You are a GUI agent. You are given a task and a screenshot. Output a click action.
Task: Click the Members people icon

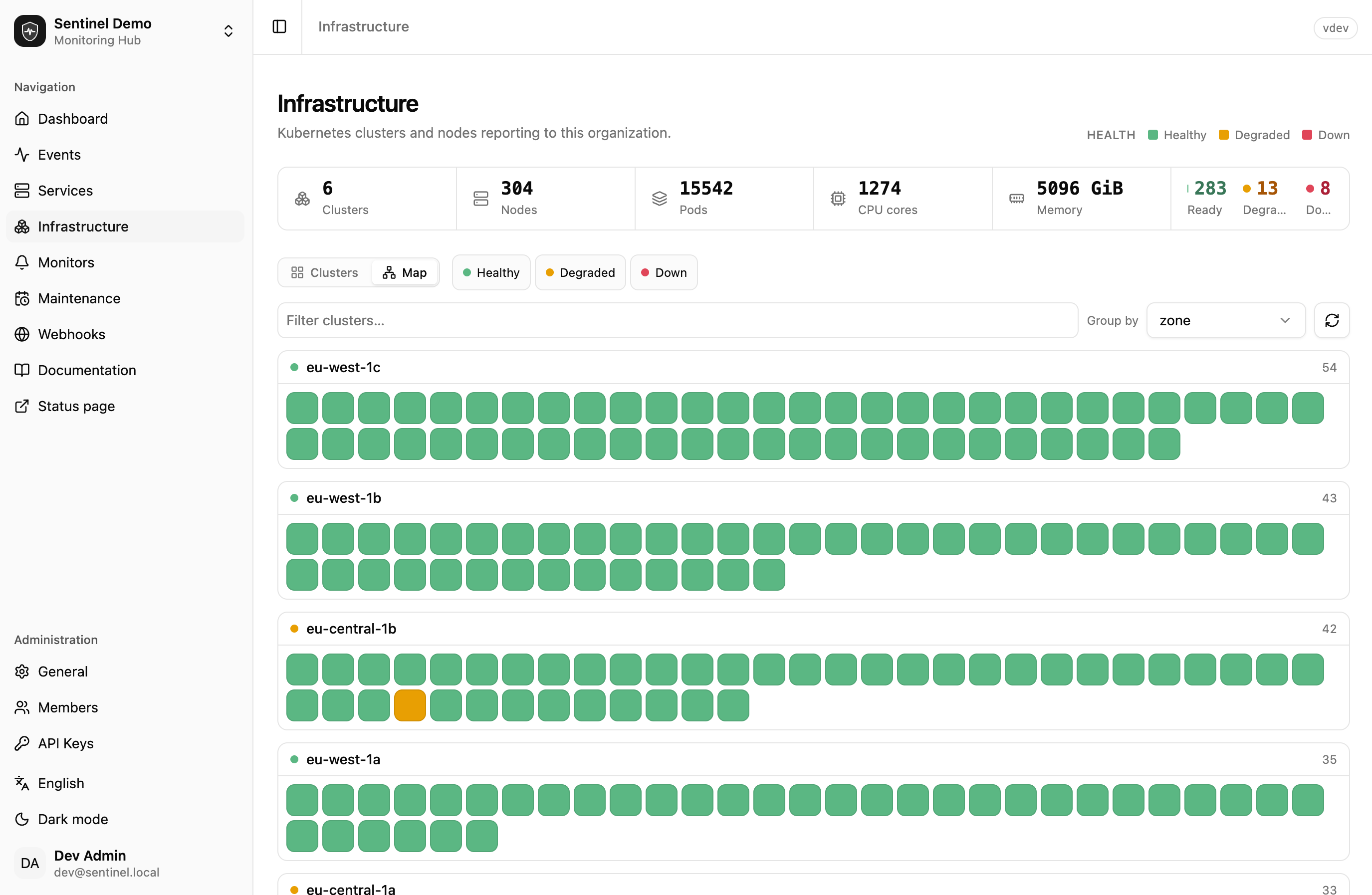pos(22,707)
